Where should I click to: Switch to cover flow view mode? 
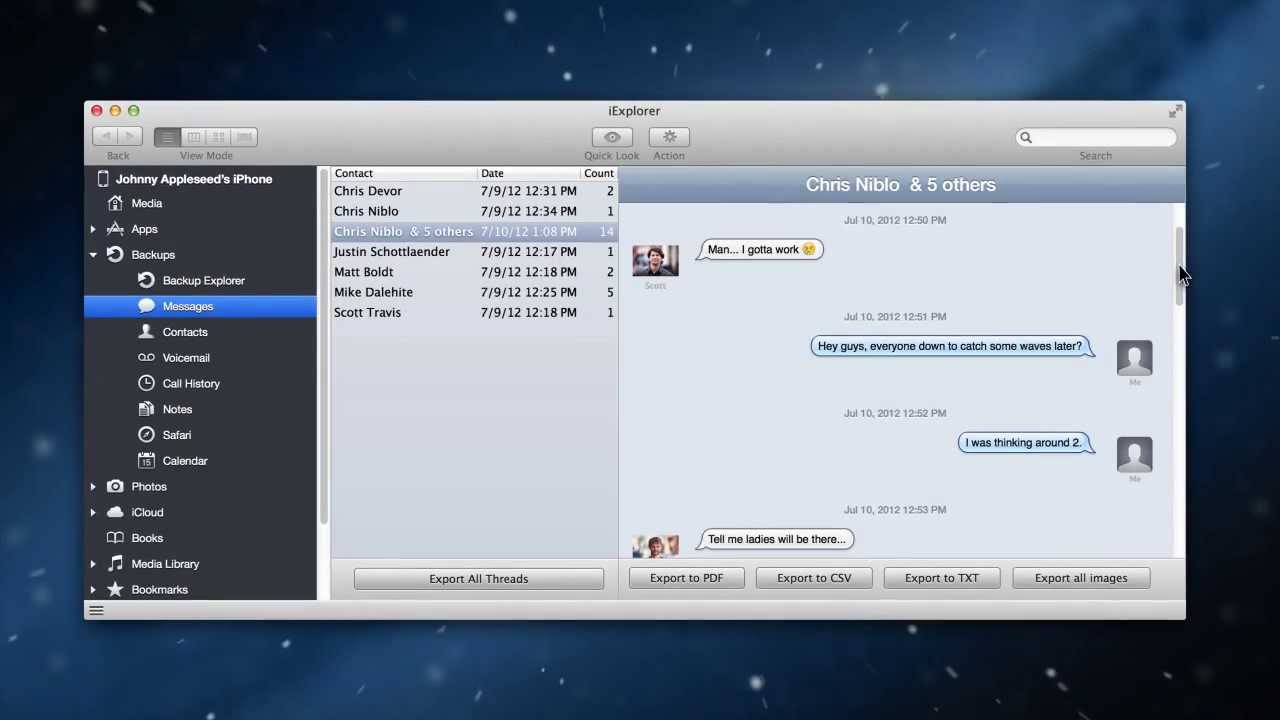click(x=245, y=137)
